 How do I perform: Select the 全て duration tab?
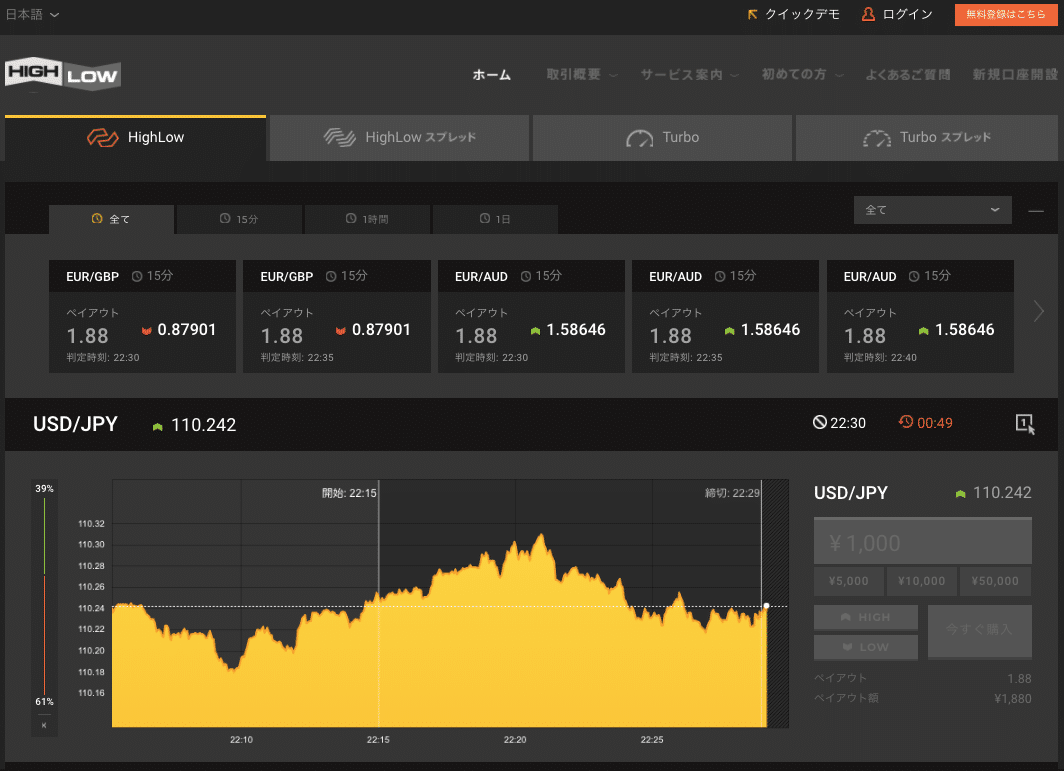(111, 219)
